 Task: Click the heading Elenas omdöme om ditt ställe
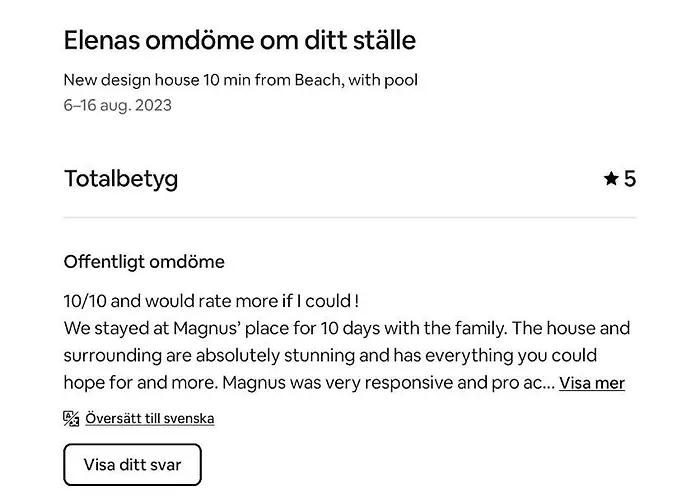pyautogui.click(x=239, y=40)
